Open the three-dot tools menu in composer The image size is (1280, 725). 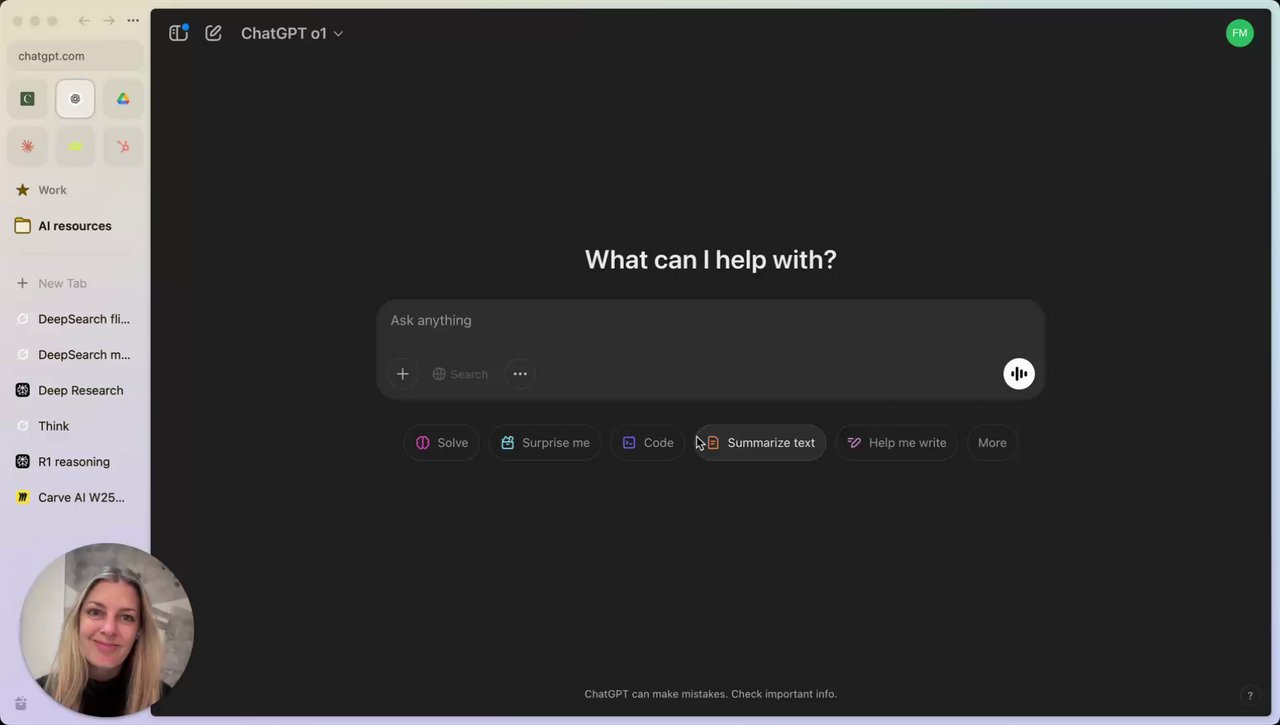(x=520, y=374)
